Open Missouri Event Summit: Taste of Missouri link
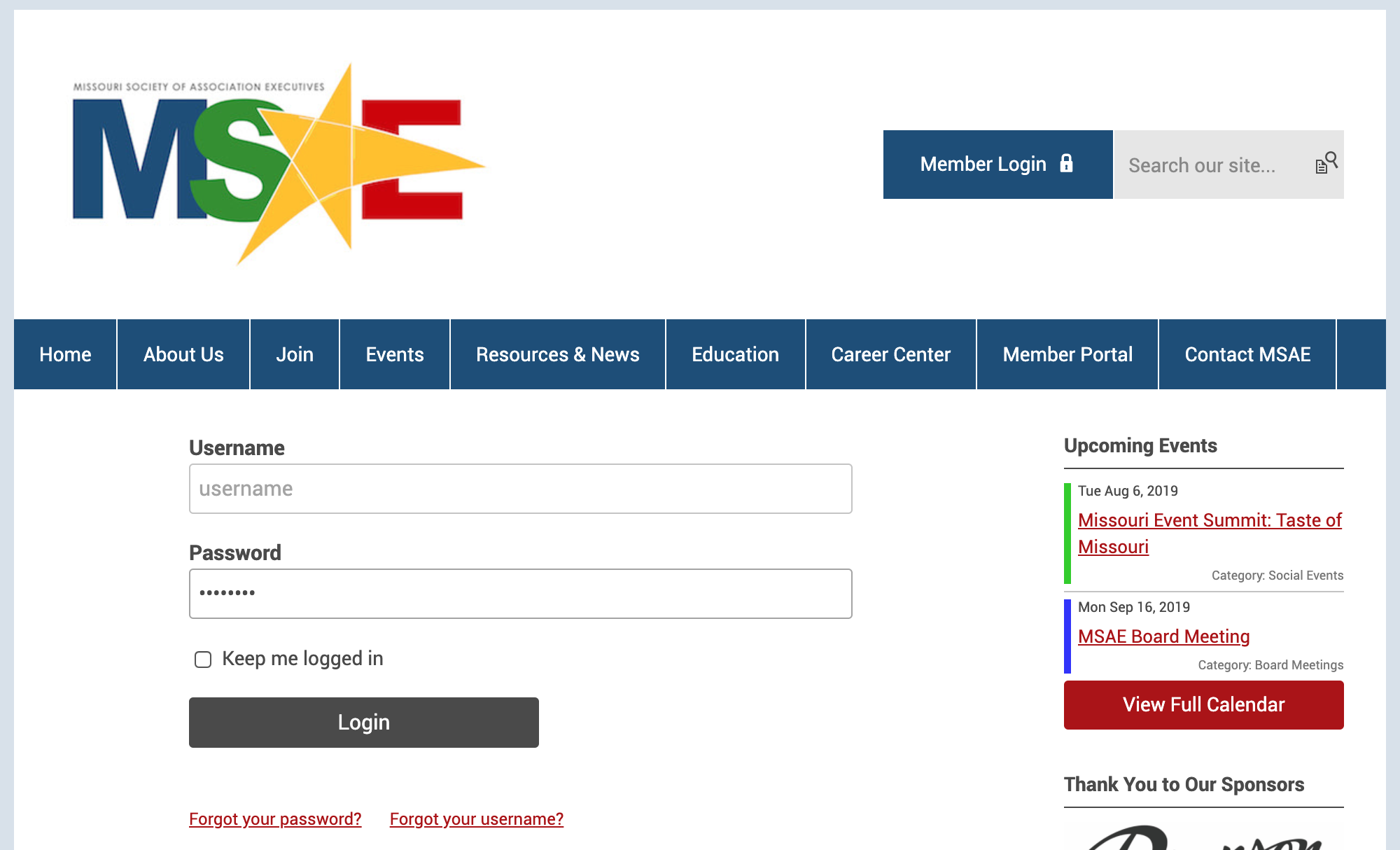 click(1210, 534)
